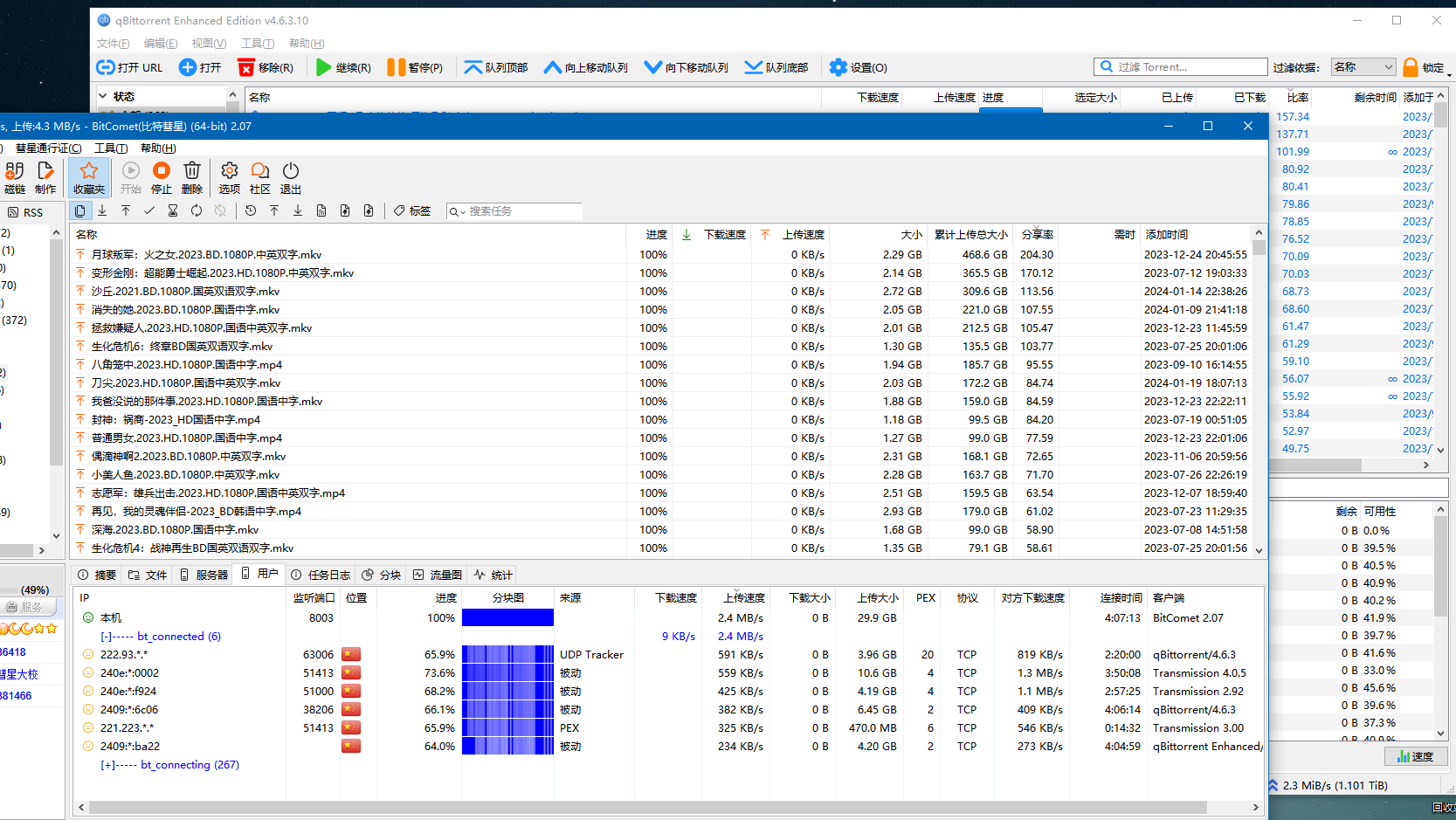
Task: Stop the task with the 停止 icon
Action: tap(162, 177)
